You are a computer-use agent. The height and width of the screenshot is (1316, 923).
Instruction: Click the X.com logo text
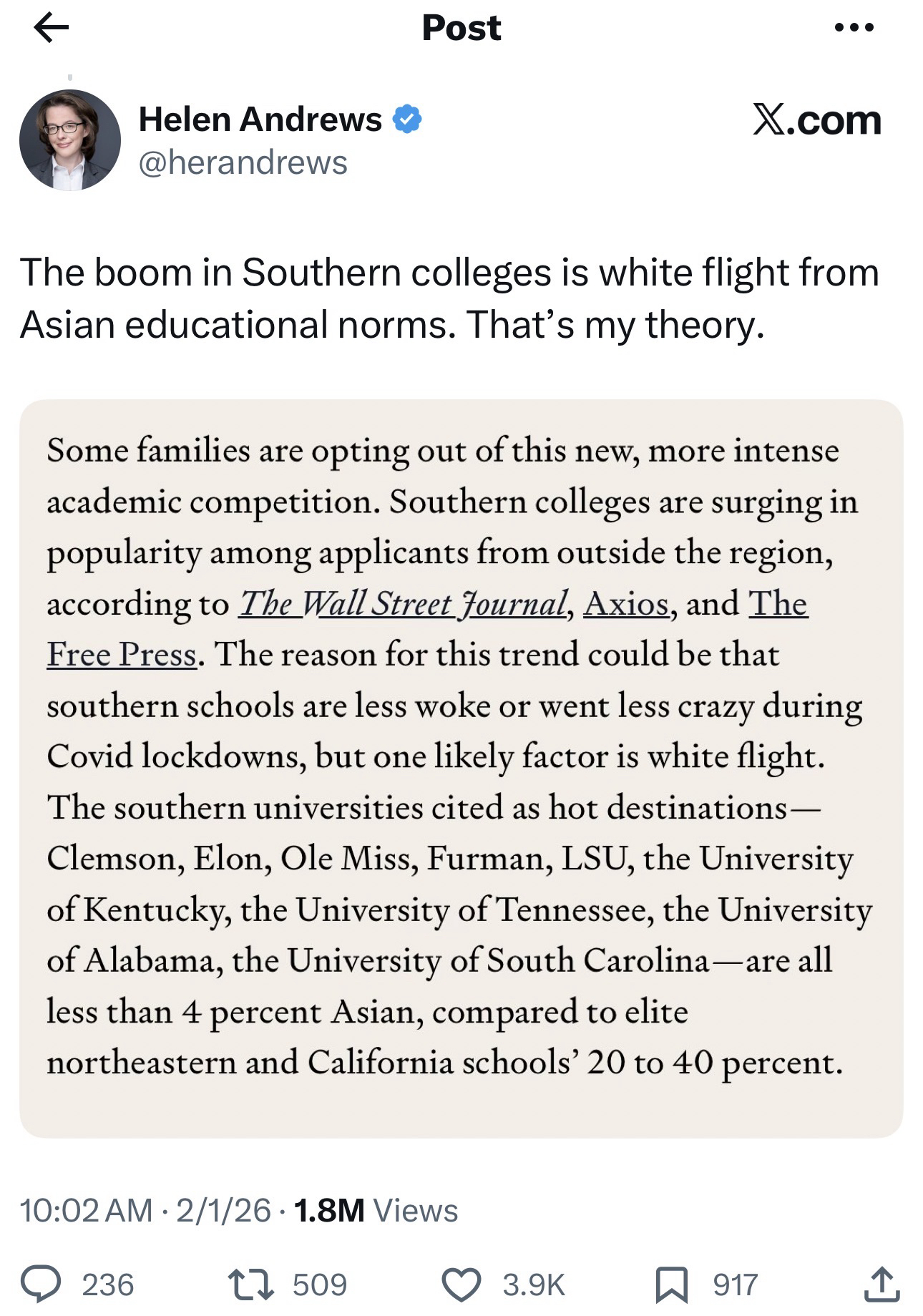[816, 120]
